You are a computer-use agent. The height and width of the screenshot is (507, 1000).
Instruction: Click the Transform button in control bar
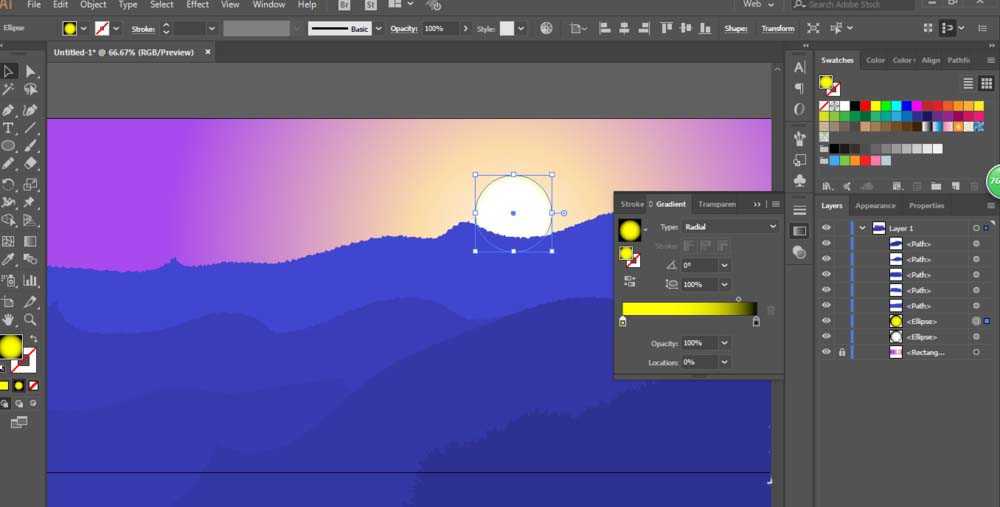[777, 28]
